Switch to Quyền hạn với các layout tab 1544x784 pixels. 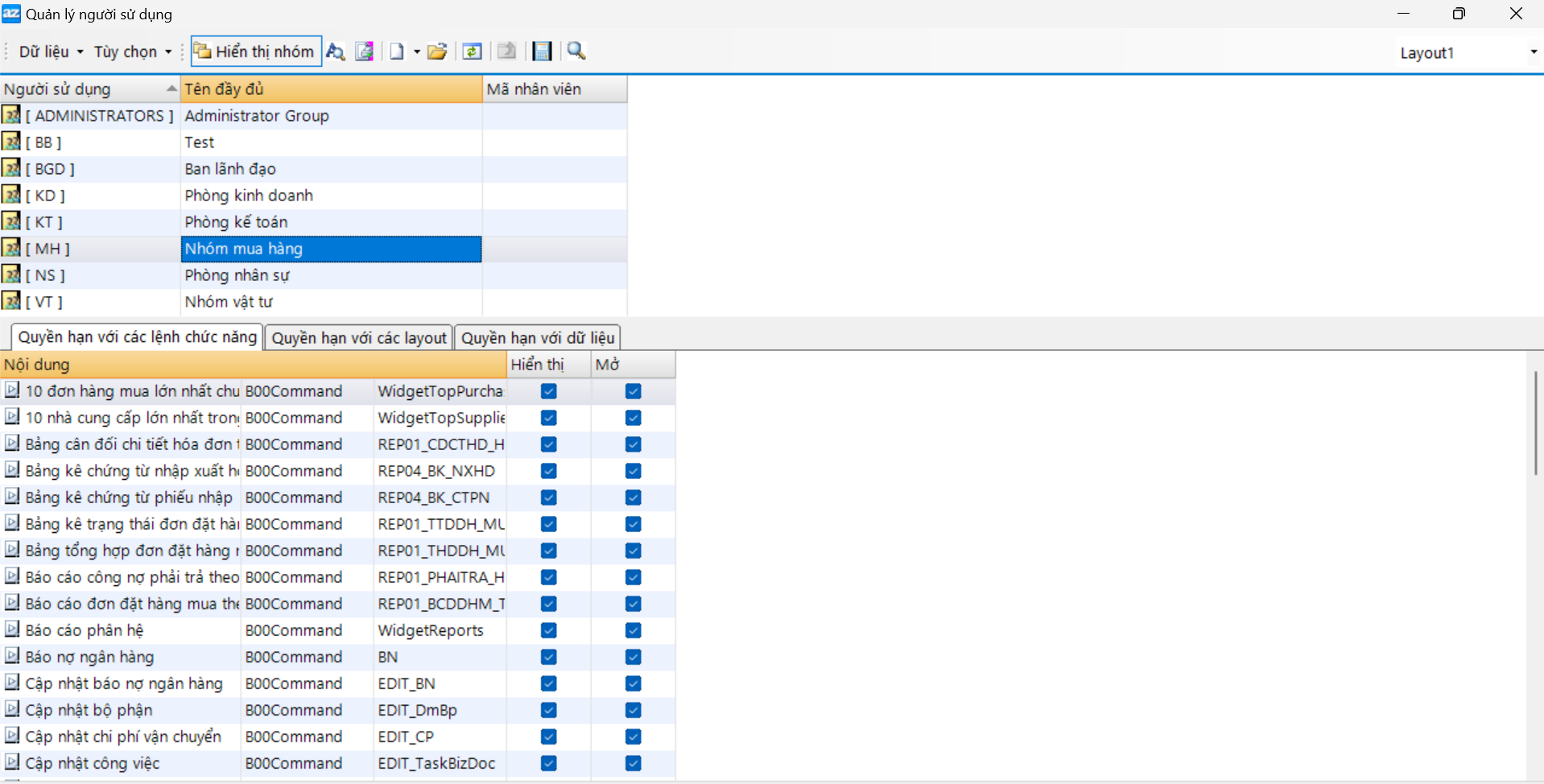359,338
